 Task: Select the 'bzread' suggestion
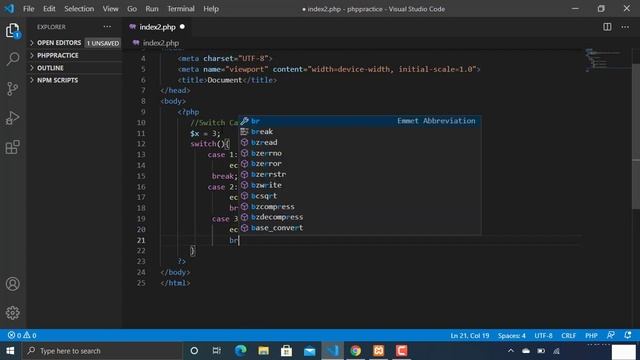[x=360, y=142]
